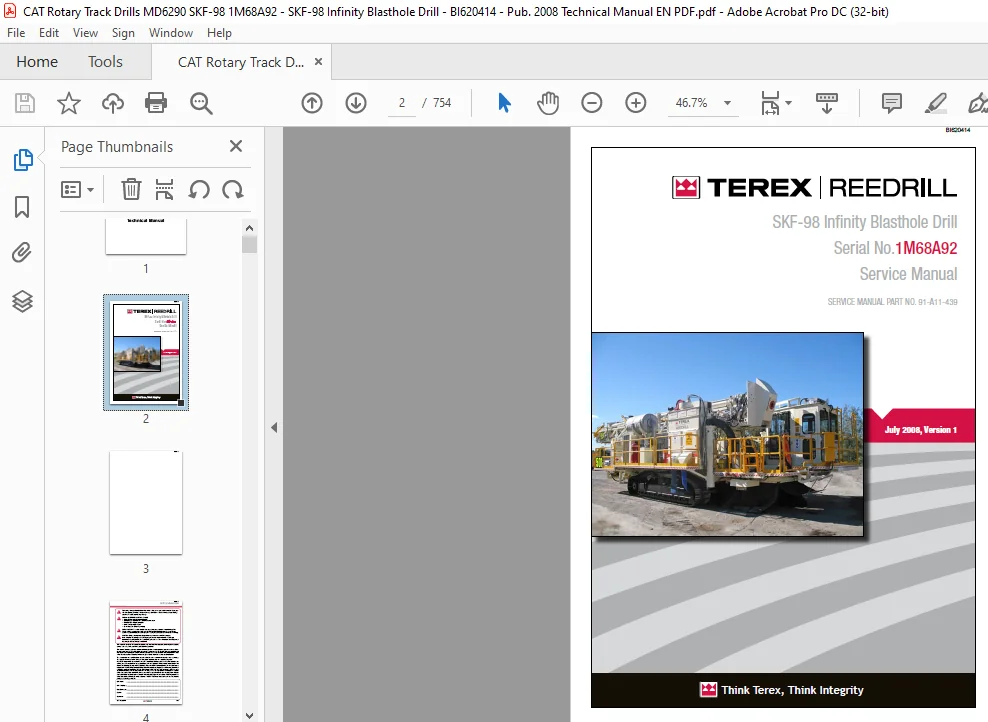The image size is (988, 722).
Task: Open the Layers panel
Action: [22, 301]
